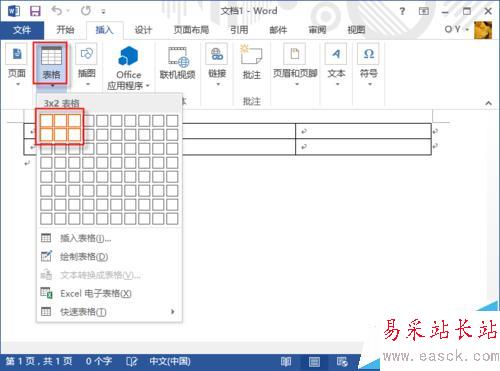Click word count 0个字 in status bar
Image resolution: width=500 pixels, height=371 pixels.
(x=98, y=361)
